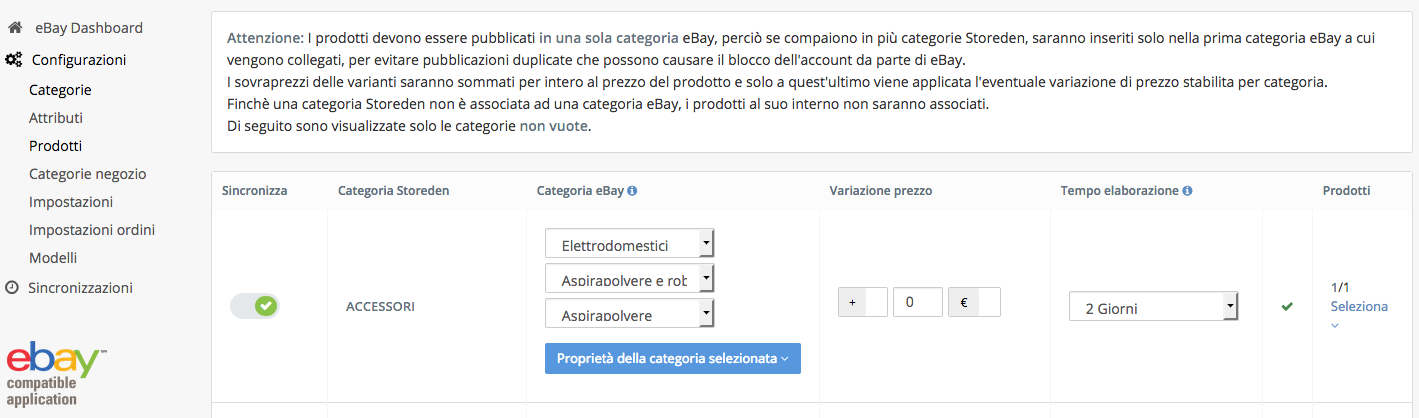Select the euro currency unit field

point(974,302)
